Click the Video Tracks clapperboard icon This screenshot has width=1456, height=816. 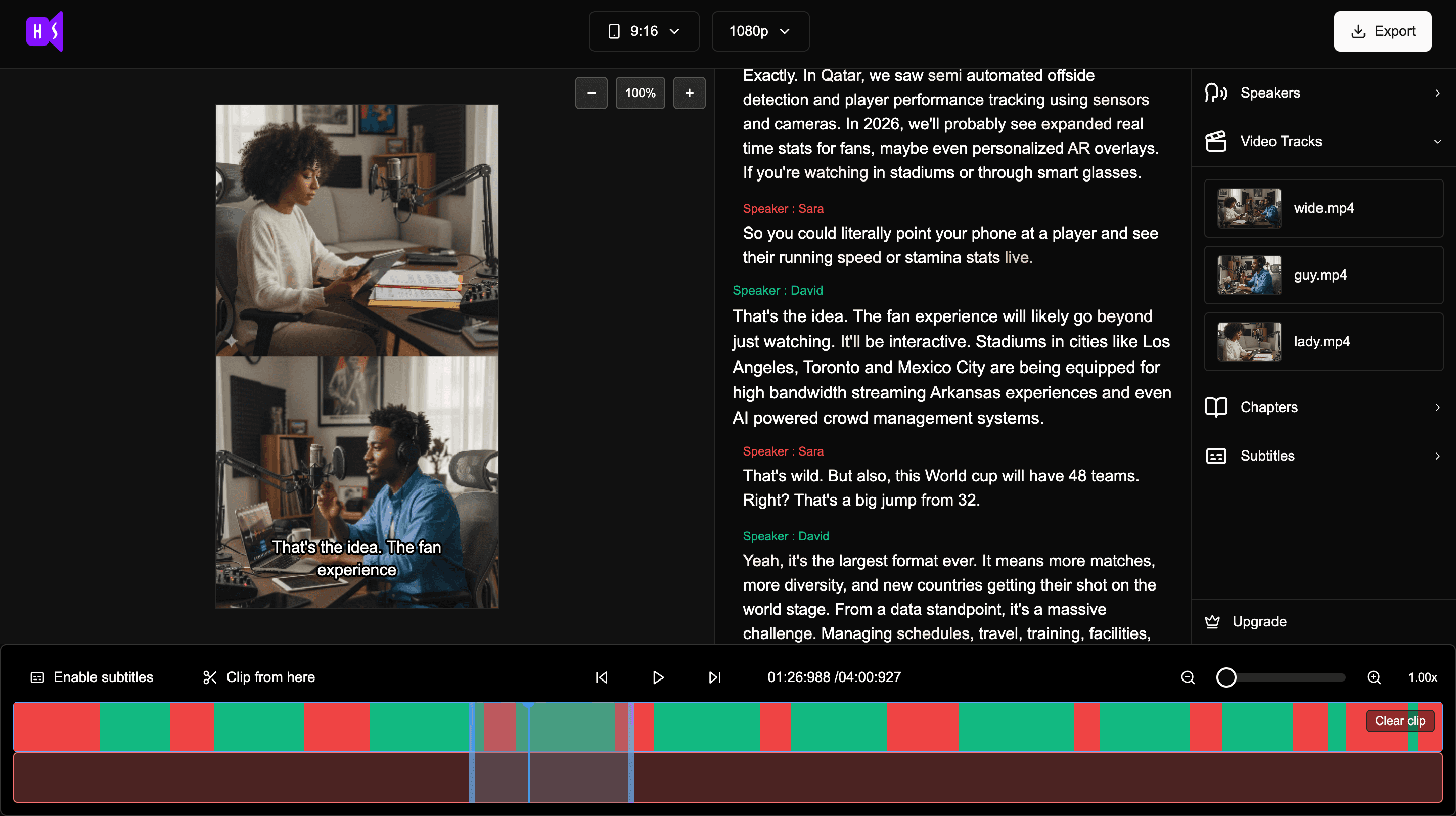coord(1216,141)
